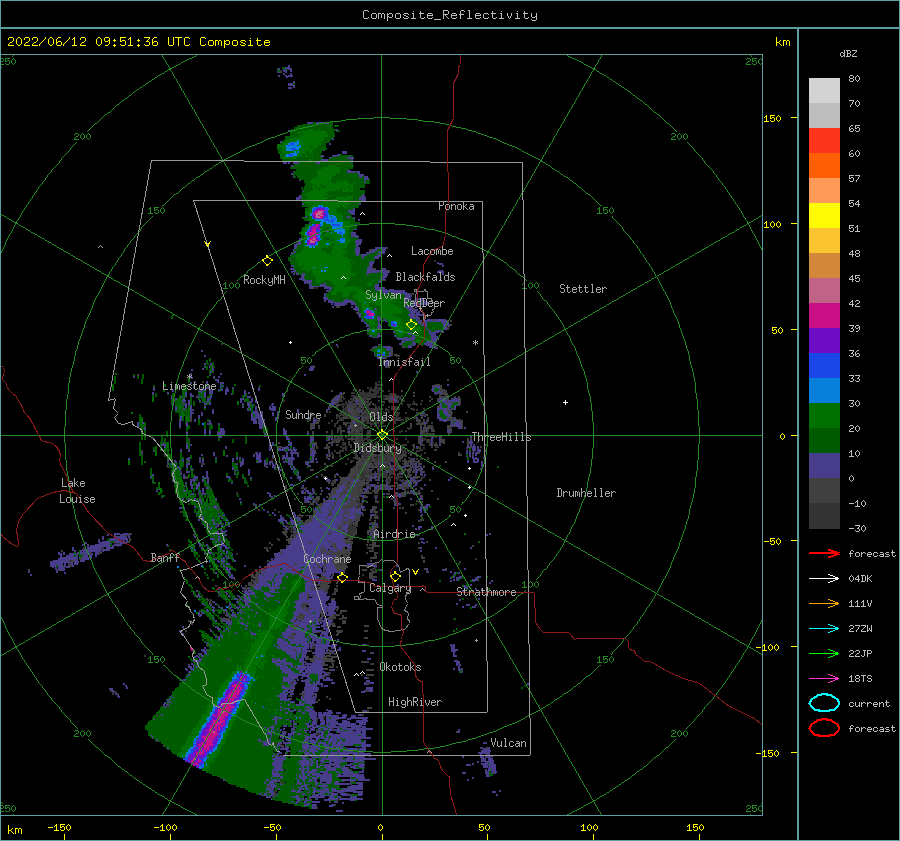Click the Cochrane town label
900x841 pixels.
327,559
